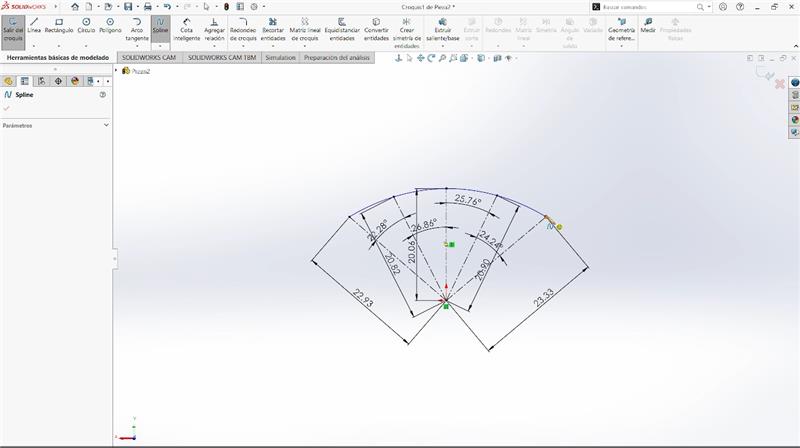Start the Medir measuring tool
The height and width of the screenshot is (448, 800).
648,26
